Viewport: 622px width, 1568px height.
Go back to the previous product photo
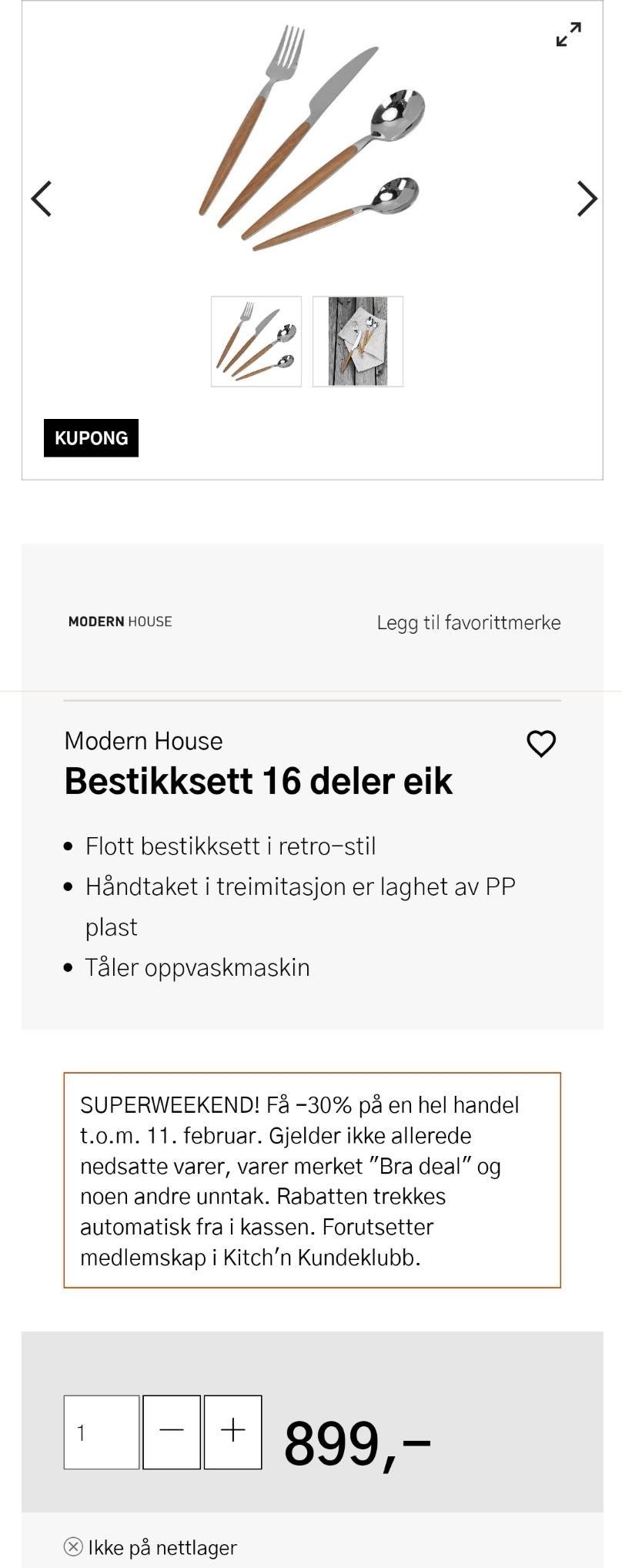pyautogui.click(x=42, y=197)
